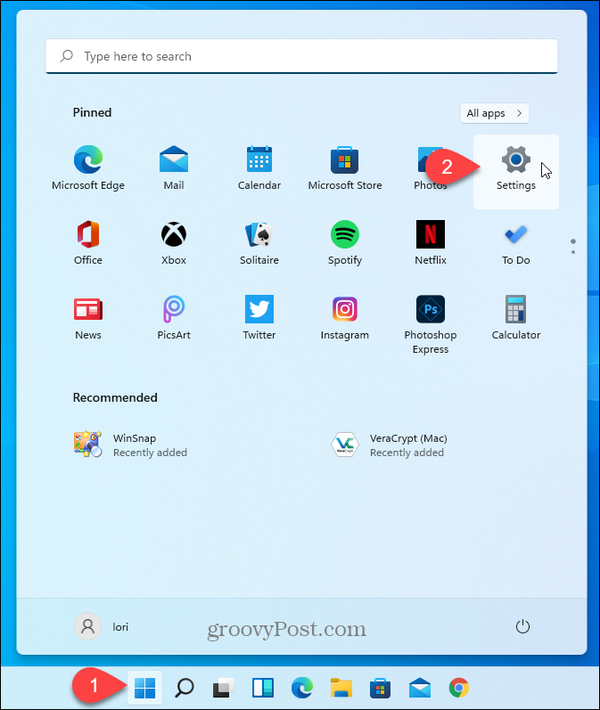600x710 pixels.
Task: Launch the Office app
Action: pyautogui.click(x=88, y=243)
